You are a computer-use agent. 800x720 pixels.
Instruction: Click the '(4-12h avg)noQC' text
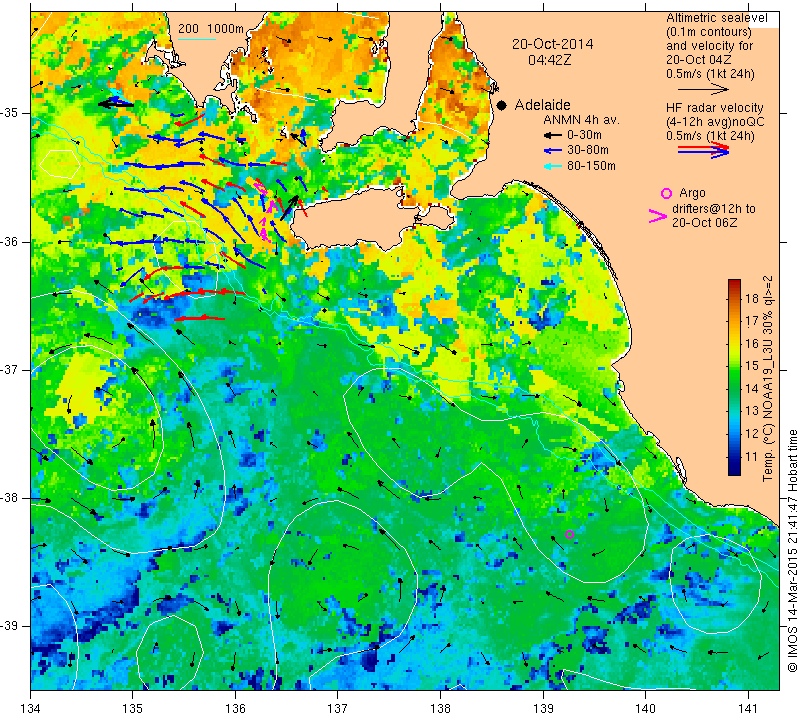(715, 122)
